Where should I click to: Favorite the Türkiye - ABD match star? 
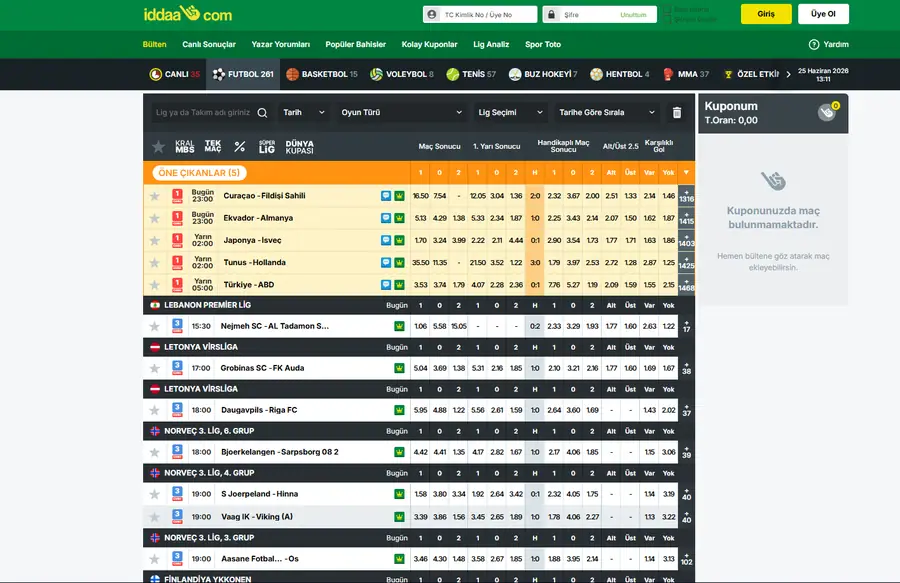point(154,285)
